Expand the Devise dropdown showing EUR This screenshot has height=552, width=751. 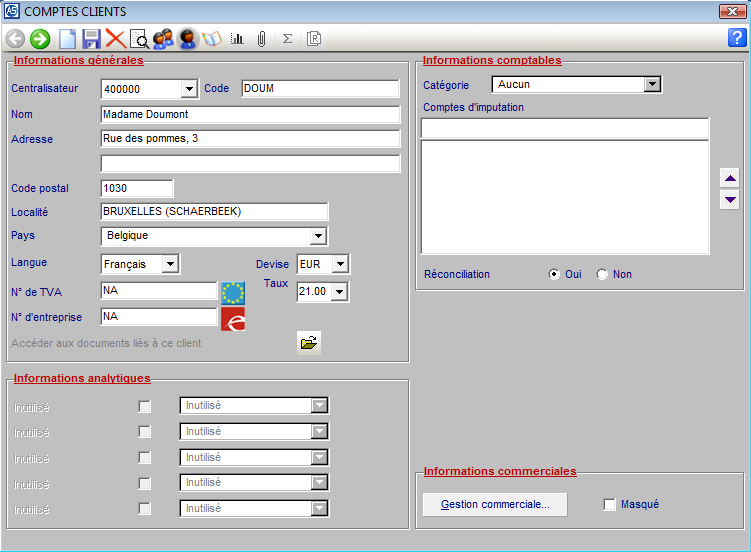coord(340,264)
